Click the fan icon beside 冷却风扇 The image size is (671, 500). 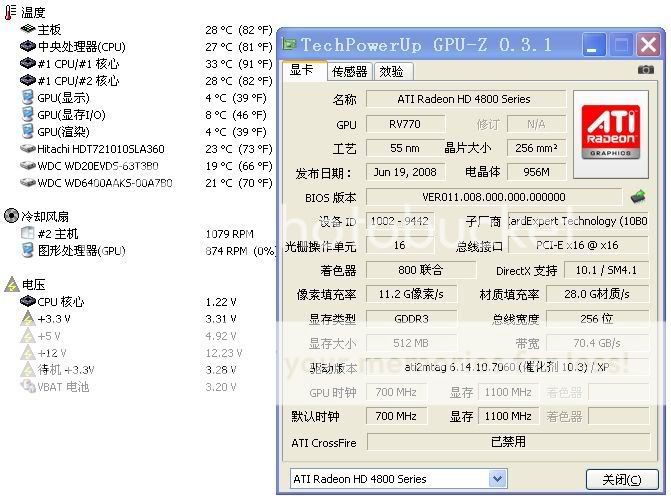(x=11, y=216)
